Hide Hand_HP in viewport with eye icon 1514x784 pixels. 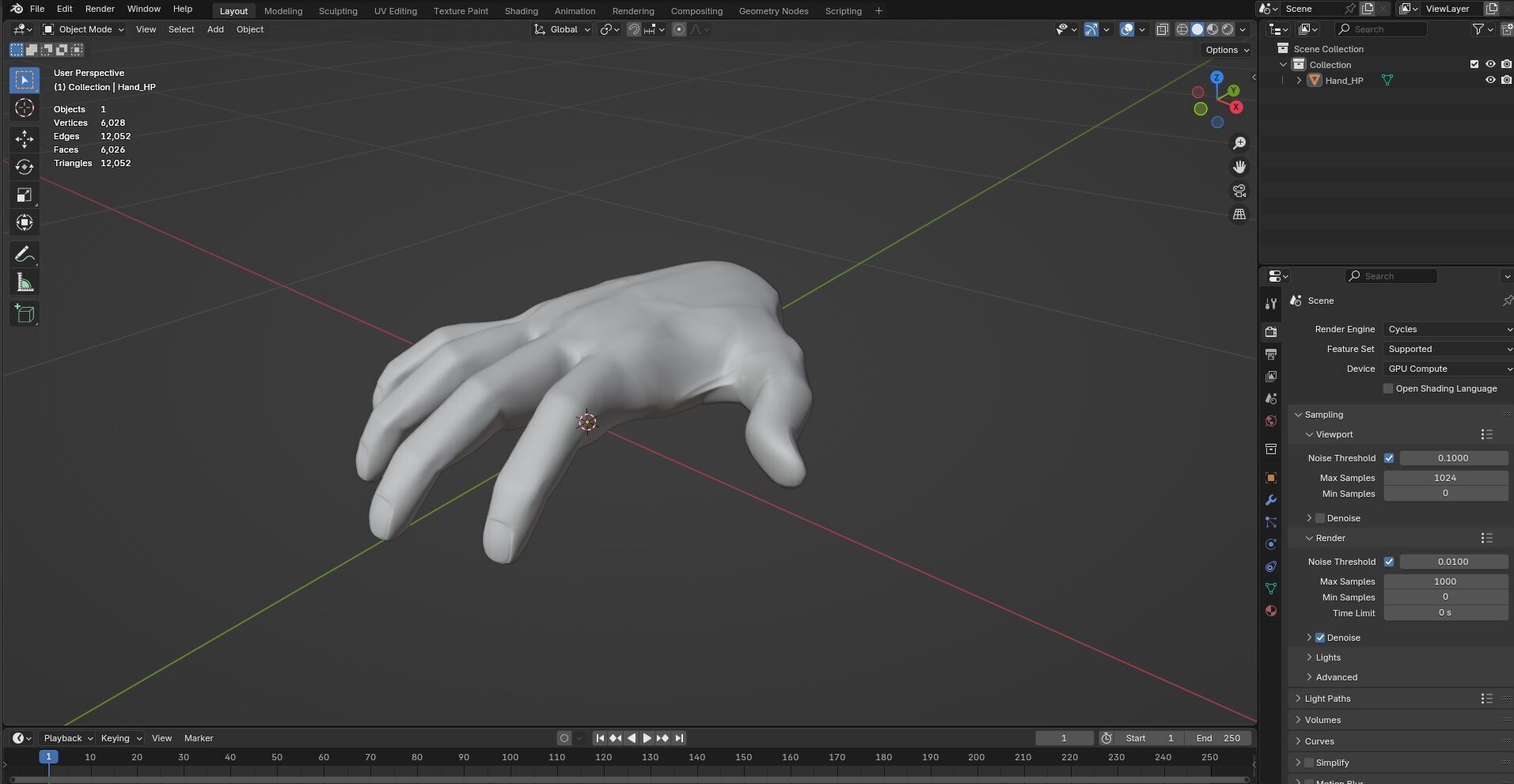[x=1490, y=80]
